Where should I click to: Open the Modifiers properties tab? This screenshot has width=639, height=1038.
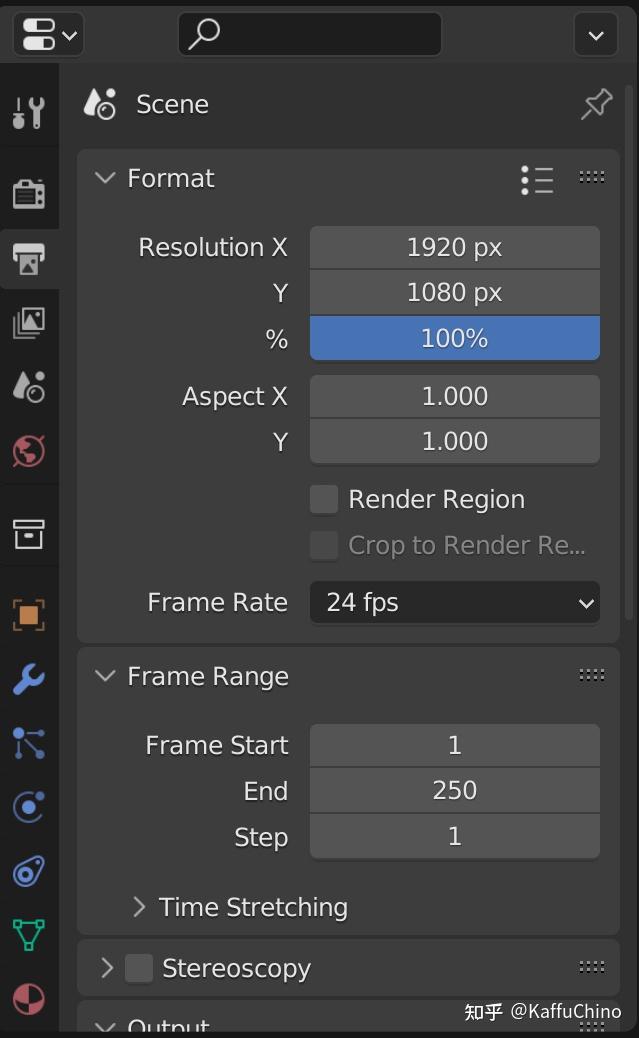point(29,679)
